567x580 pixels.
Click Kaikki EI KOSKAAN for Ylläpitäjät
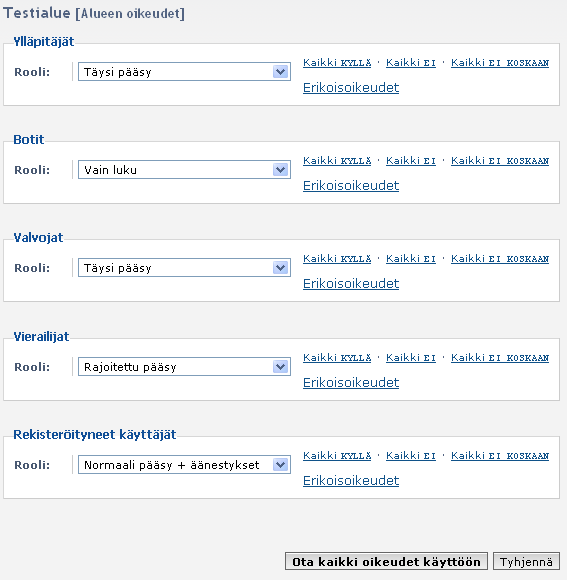pyautogui.click(x=500, y=63)
